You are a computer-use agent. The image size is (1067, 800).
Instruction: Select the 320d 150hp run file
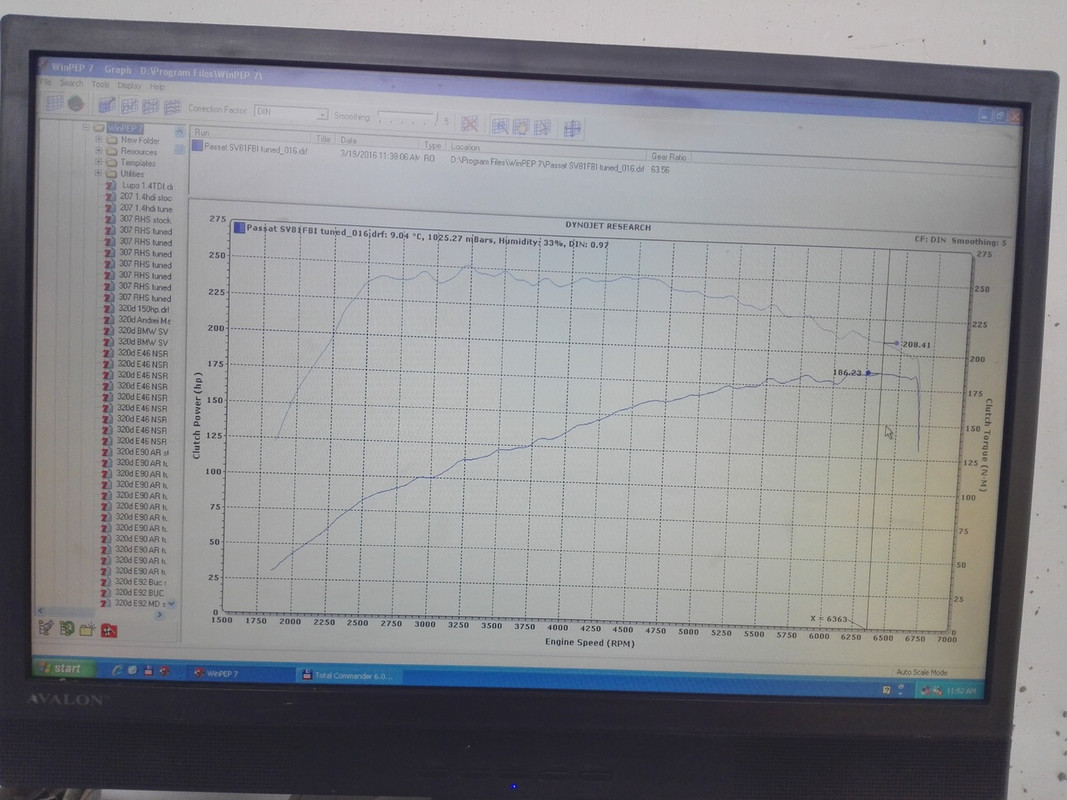click(x=137, y=309)
